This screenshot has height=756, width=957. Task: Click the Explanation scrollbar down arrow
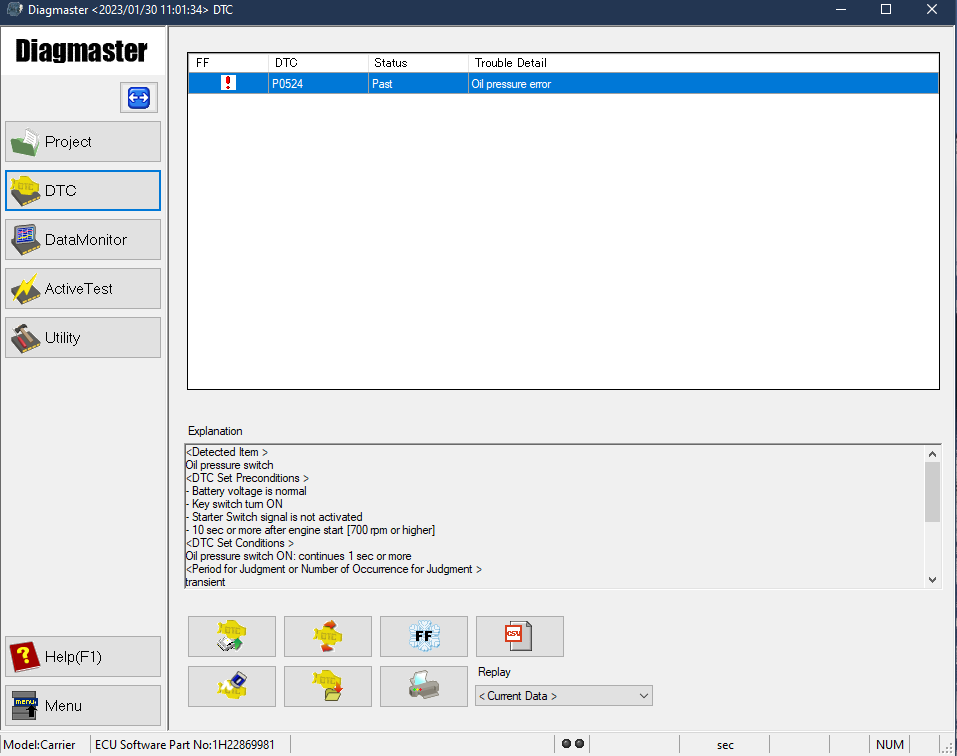[x=932, y=580]
